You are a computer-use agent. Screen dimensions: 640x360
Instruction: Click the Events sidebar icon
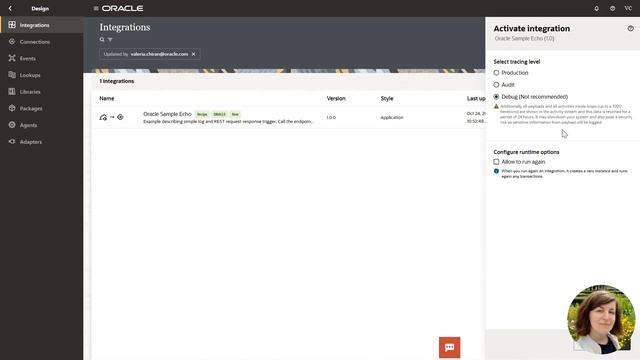coord(12,58)
